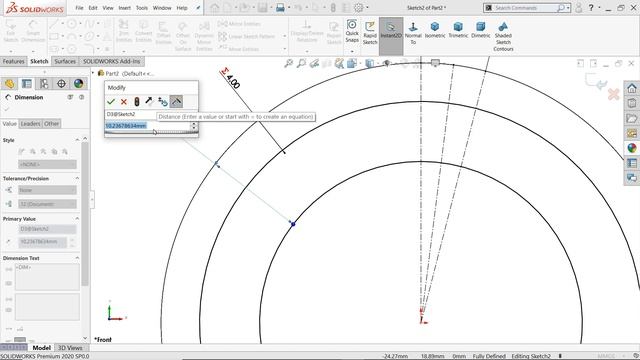Open the Quick Snaps dropdown arrow

352,51
